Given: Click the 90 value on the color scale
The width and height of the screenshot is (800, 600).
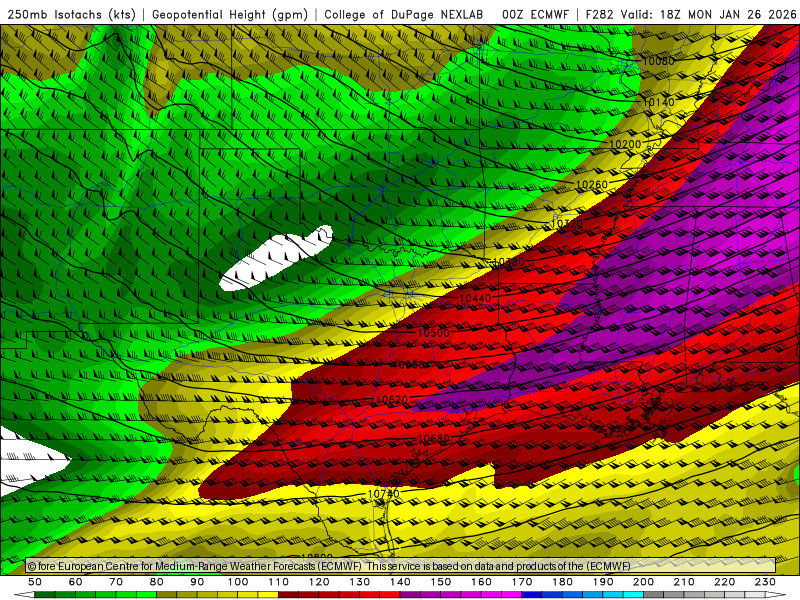Looking at the screenshot, I should (x=197, y=582).
